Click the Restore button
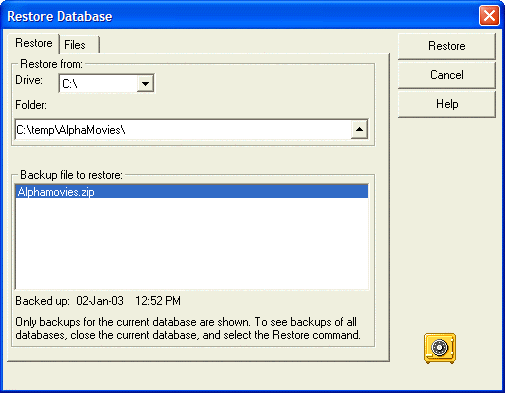The width and height of the screenshot is (505, 393). tap(447, 46)
